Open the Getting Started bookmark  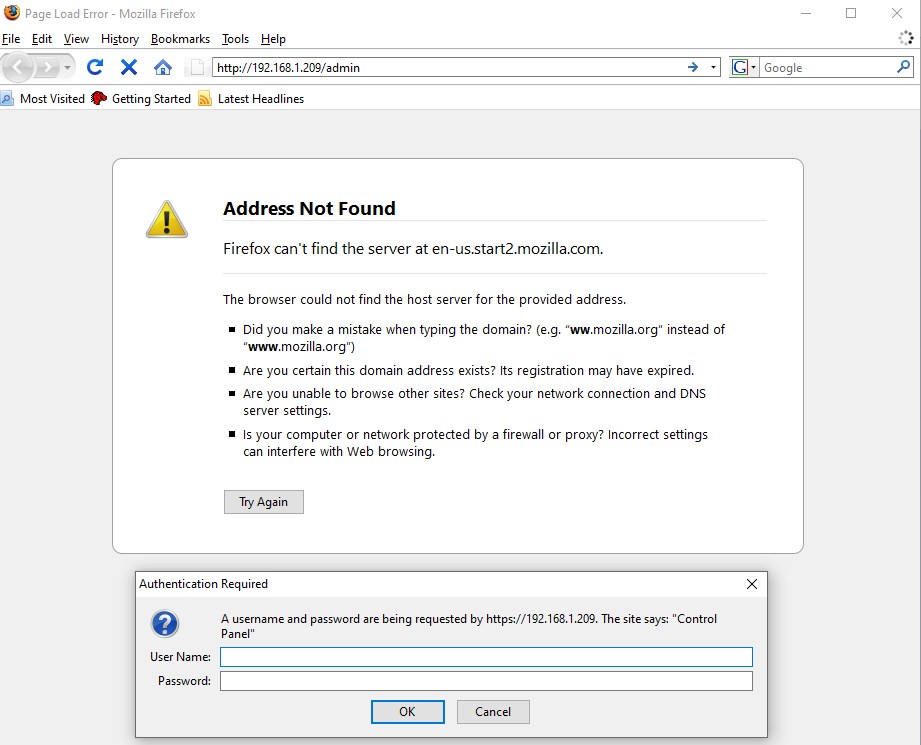(141, 99)
